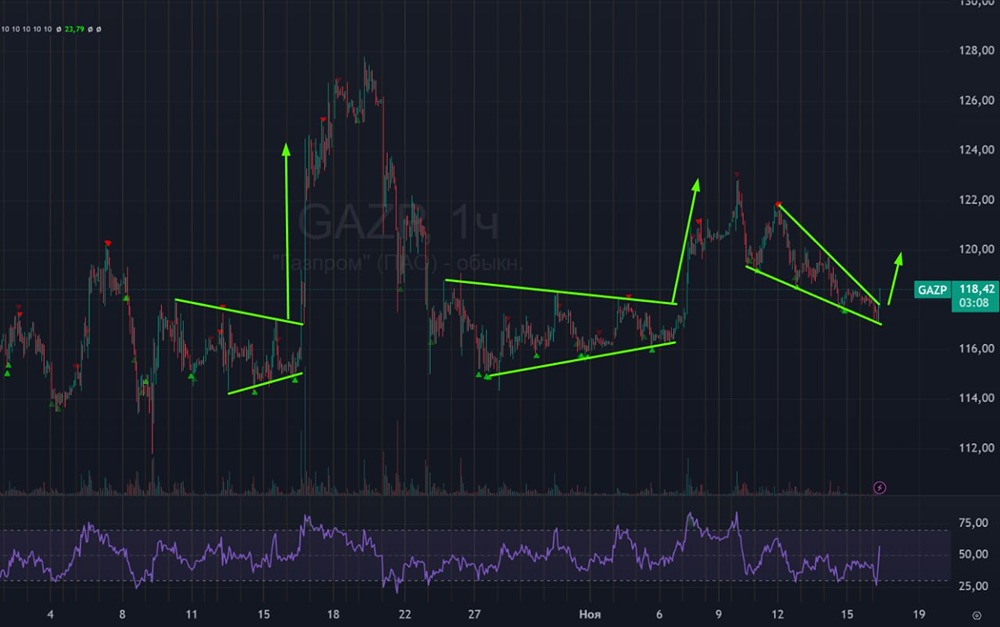This screenshot has width=1000, height=627.
Task: Click the green GAZP symbol label
Action: pyautogui.click(x=932, y=290)
